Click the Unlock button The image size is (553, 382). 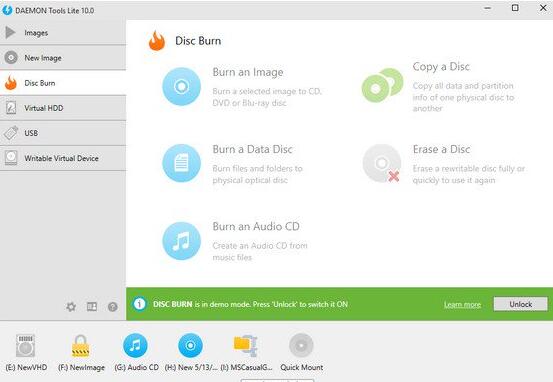pyautogui.click(x=521, y=304)
